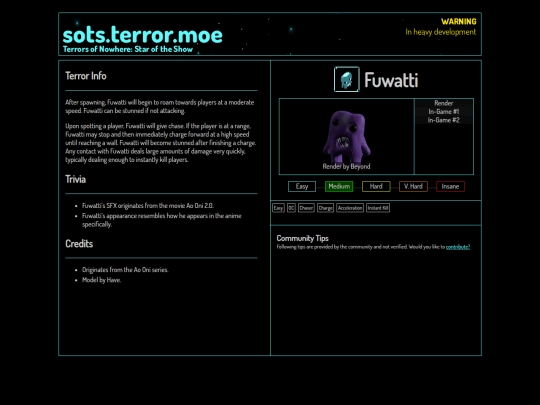Click the 'Render by Beyond' caption
This screenshot has height=405, width=540.
(x=346, y=166)
